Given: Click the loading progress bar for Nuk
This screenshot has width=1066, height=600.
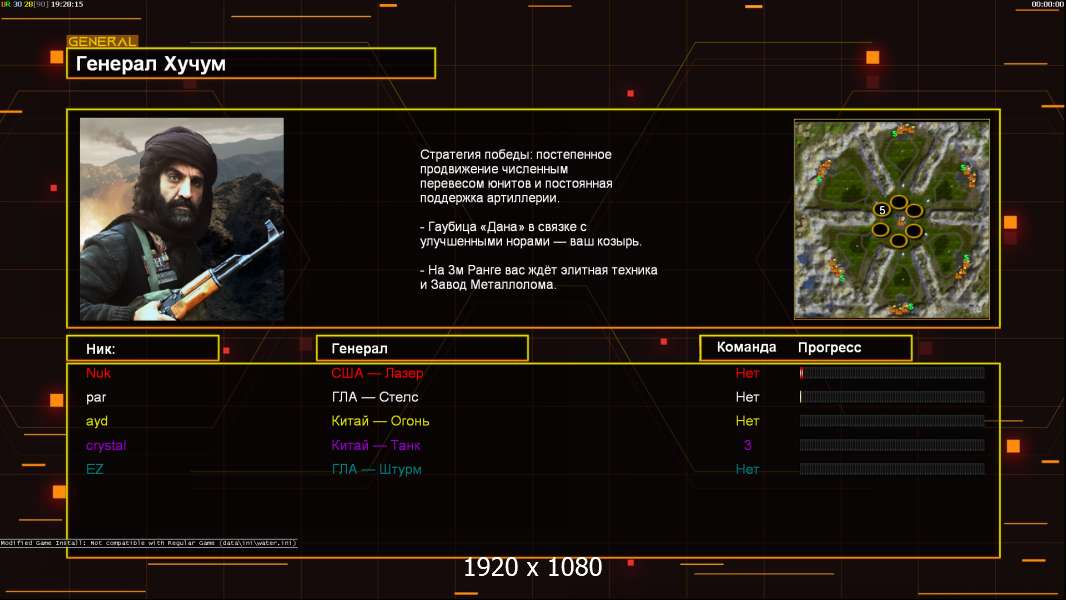Looking at the screenshot, I should [892, 373].
